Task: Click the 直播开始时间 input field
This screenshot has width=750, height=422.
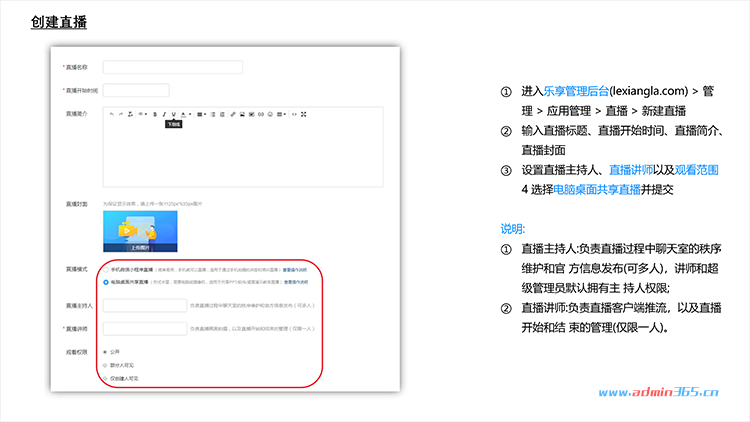Action: coord(136,90)
